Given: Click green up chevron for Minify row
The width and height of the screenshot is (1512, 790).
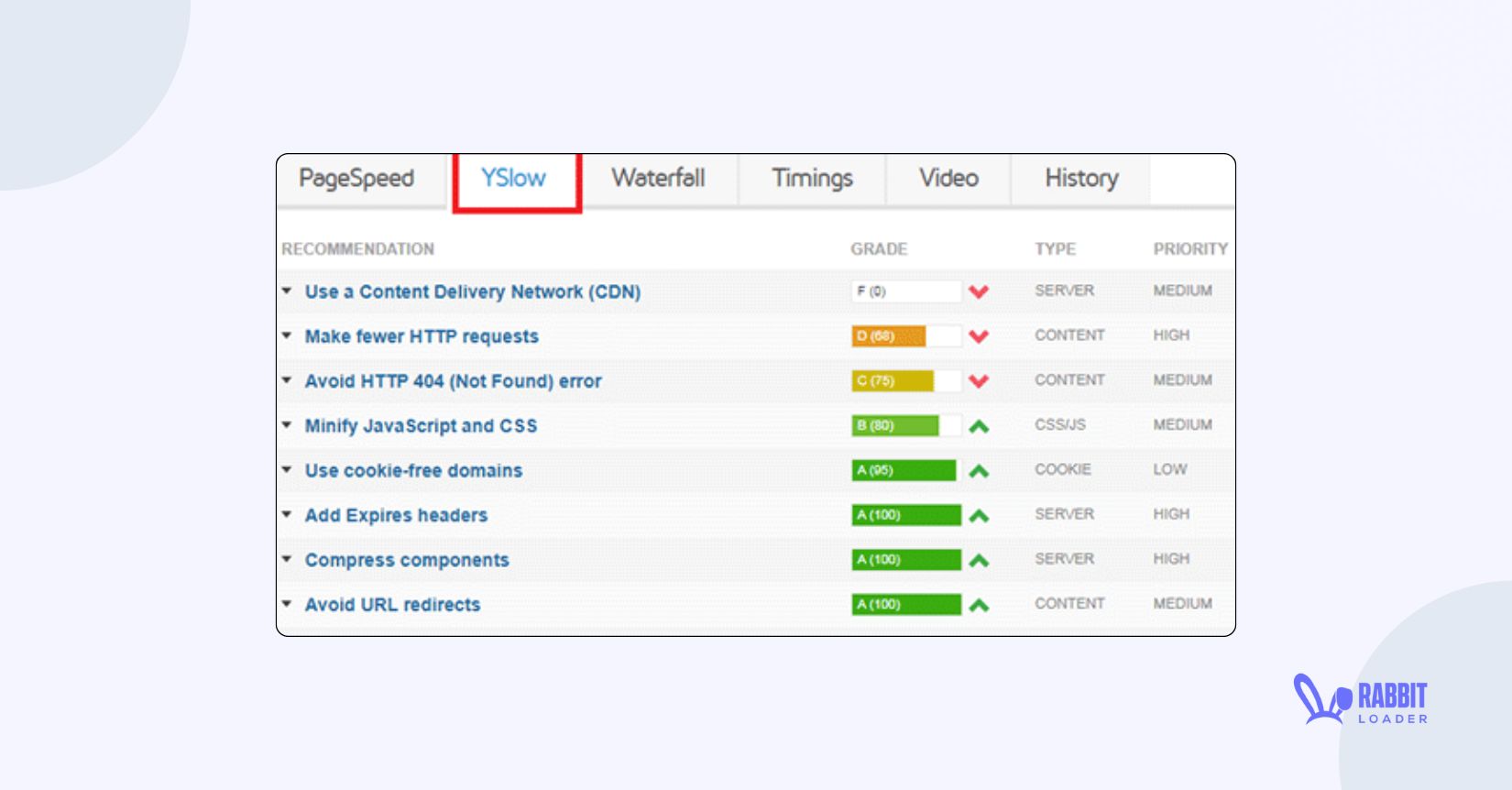Looking at the screenshot, I should click(x=979, y=426).
